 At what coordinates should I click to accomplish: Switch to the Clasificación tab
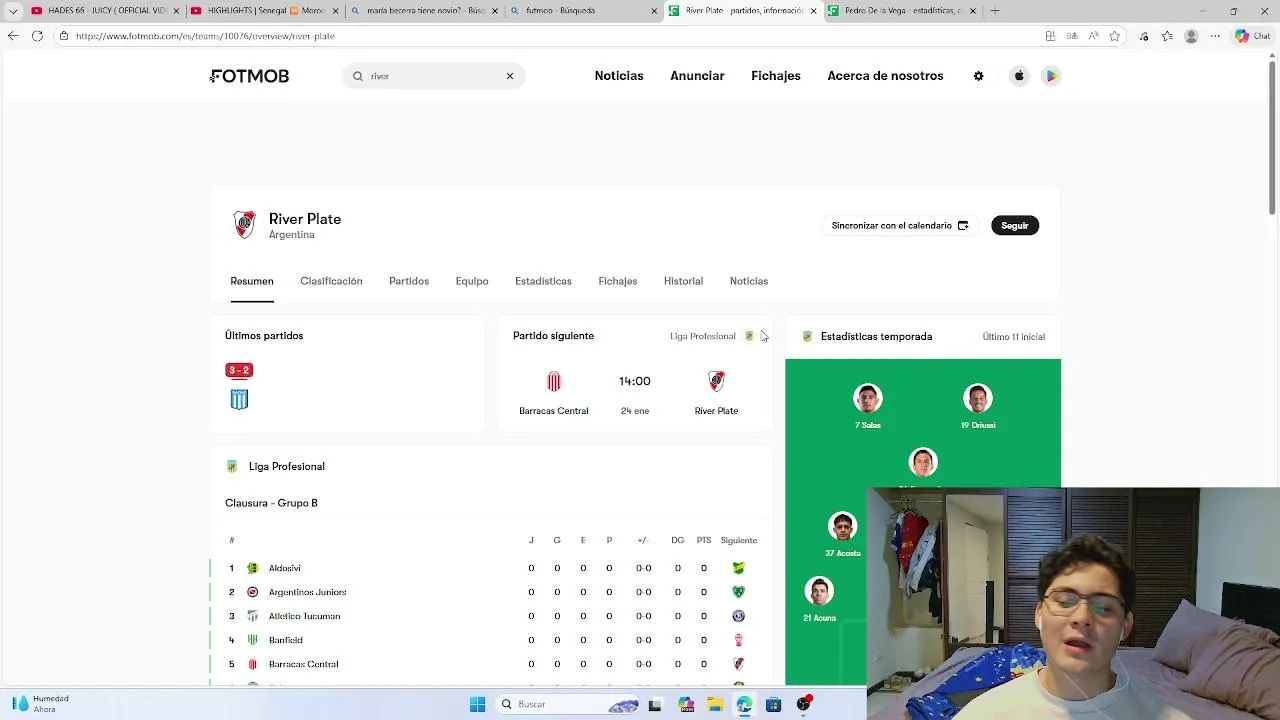331,281
